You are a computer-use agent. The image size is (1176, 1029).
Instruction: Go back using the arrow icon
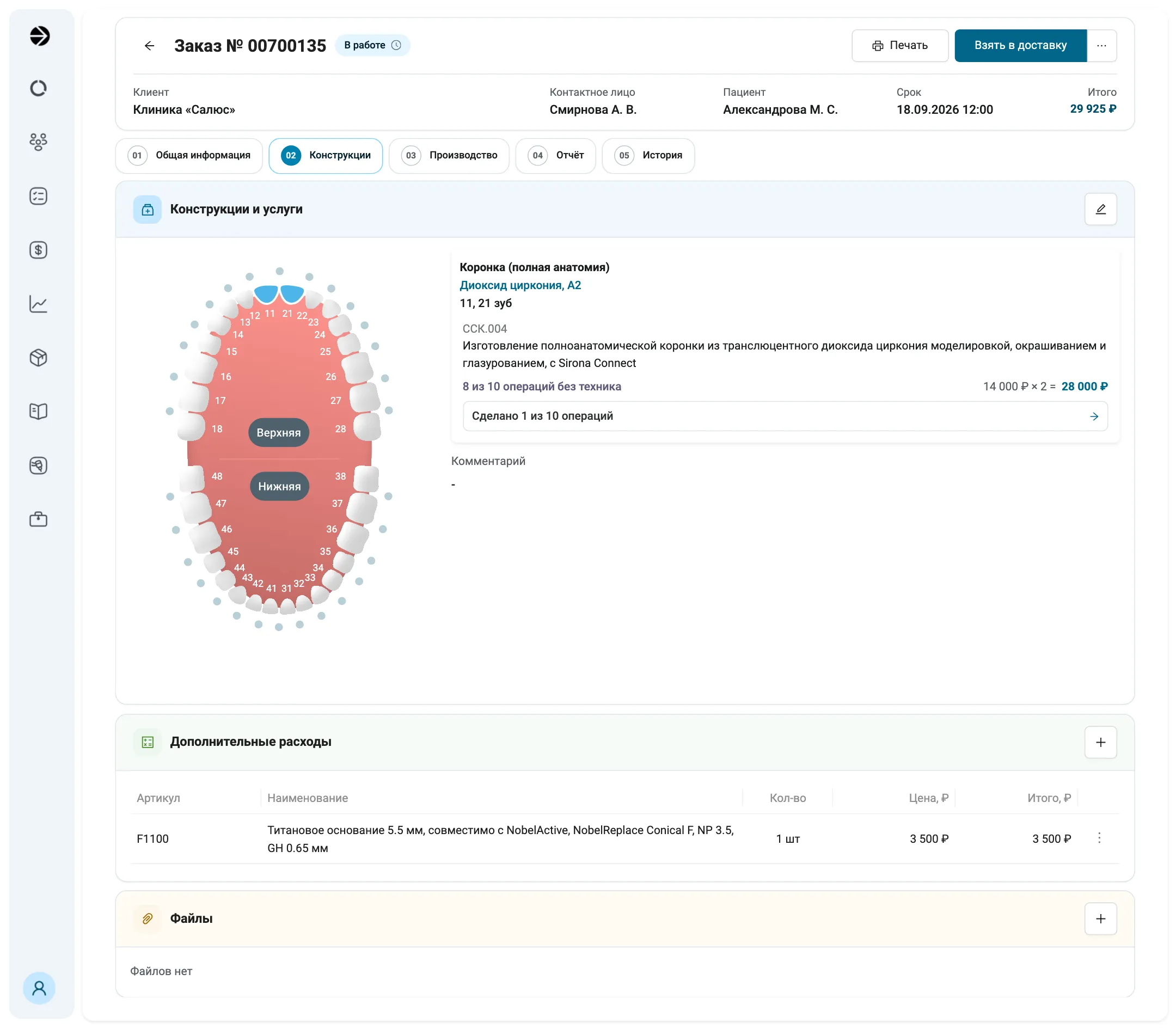pos(149,45)
